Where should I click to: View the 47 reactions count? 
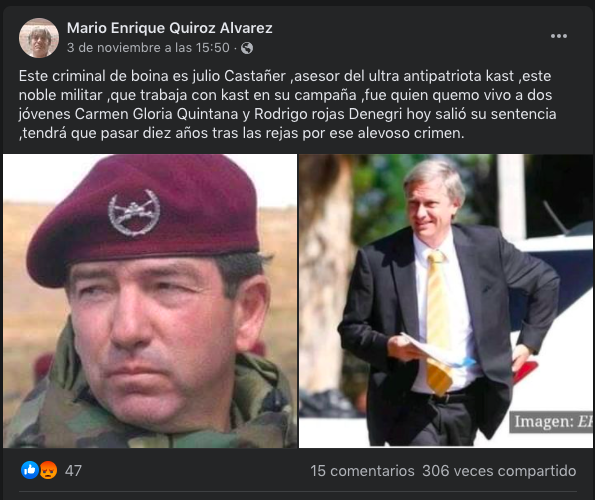(73, 471)
